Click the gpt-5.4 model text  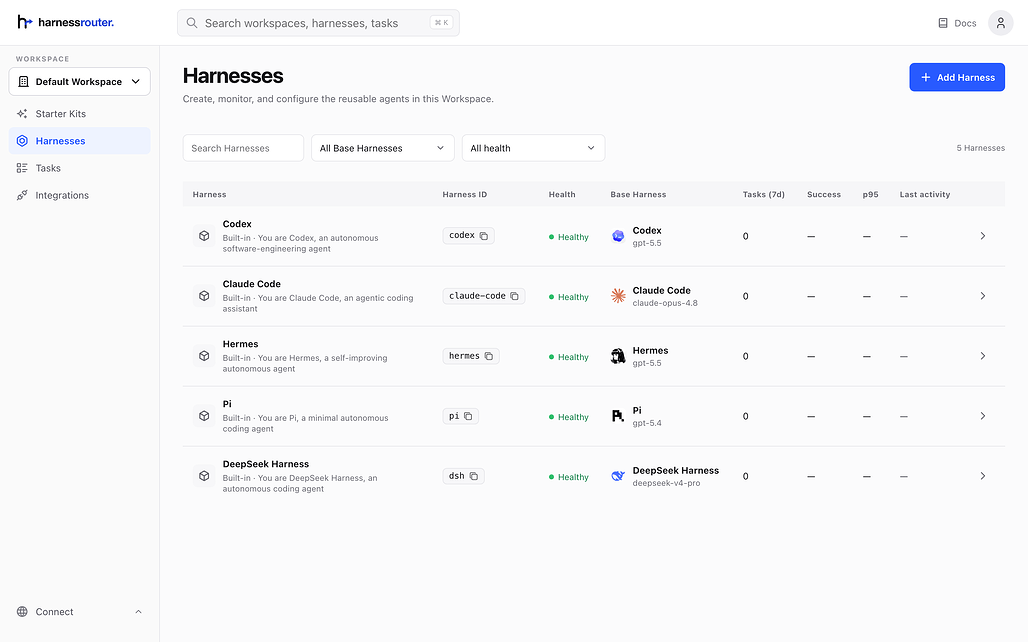pyautogui.click(x=647, y=424)
